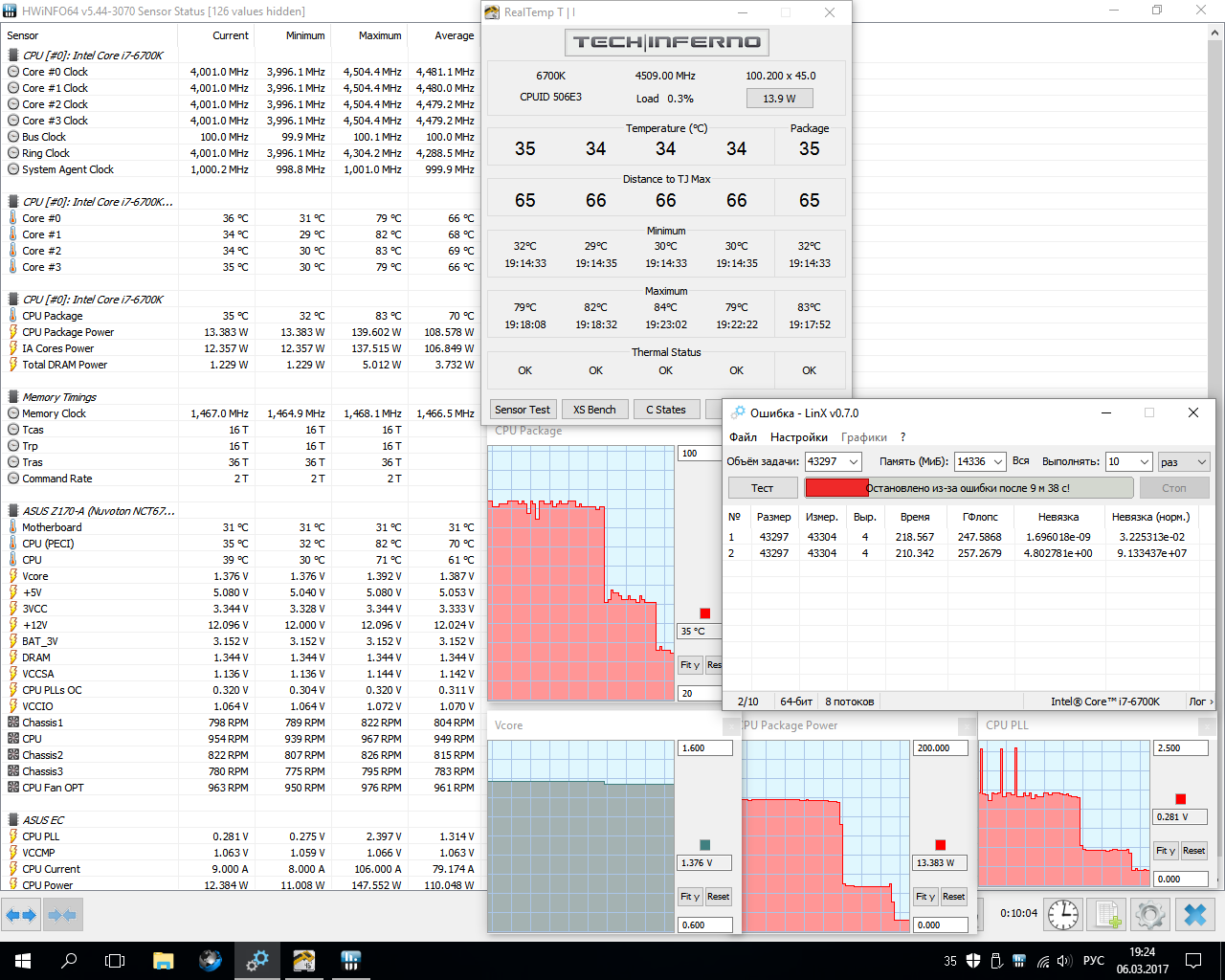Image resolution: width=1225 pixels, height=980 pixels.
Task: Click the blue expand-columns arrows in HWiNFO toolbar
Action: coord(21,915)
